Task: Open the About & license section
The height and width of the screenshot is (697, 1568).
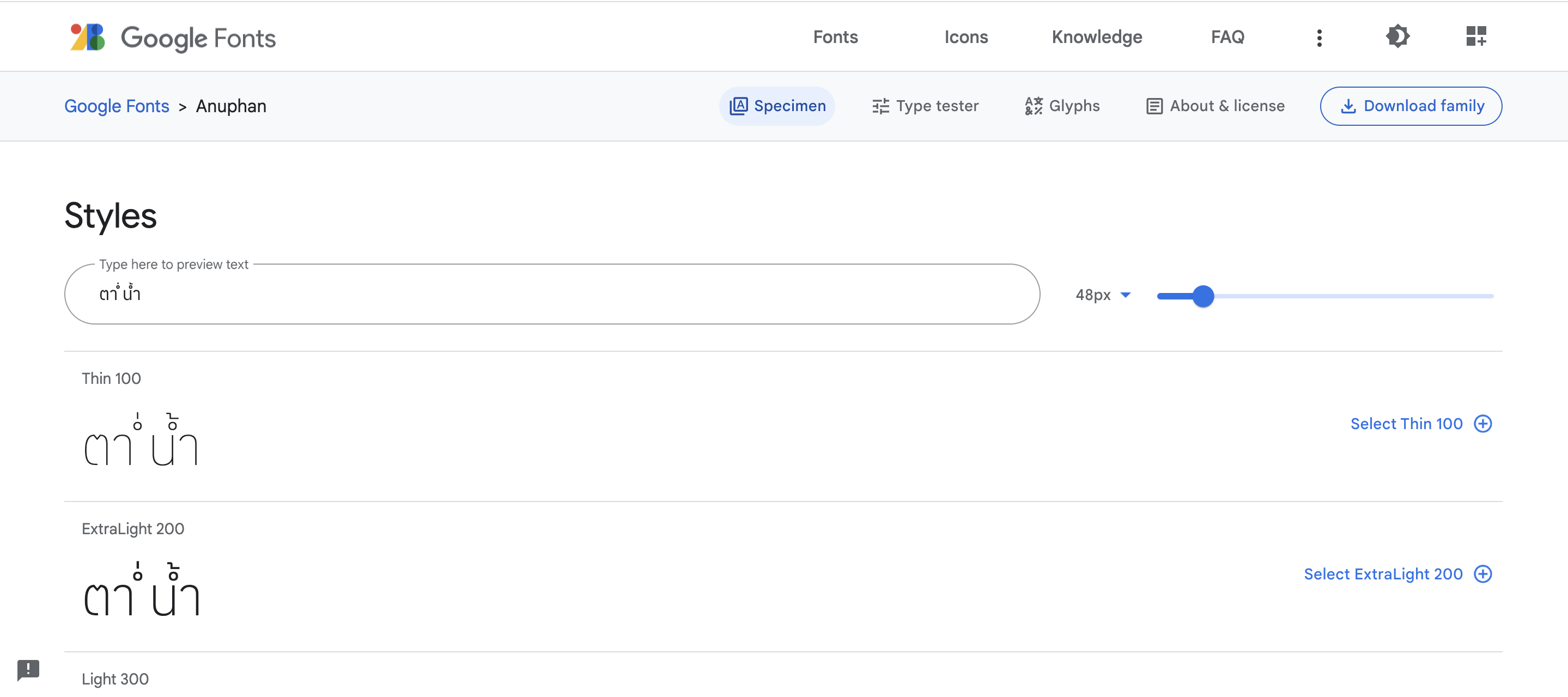Action: pos(1215,105)
